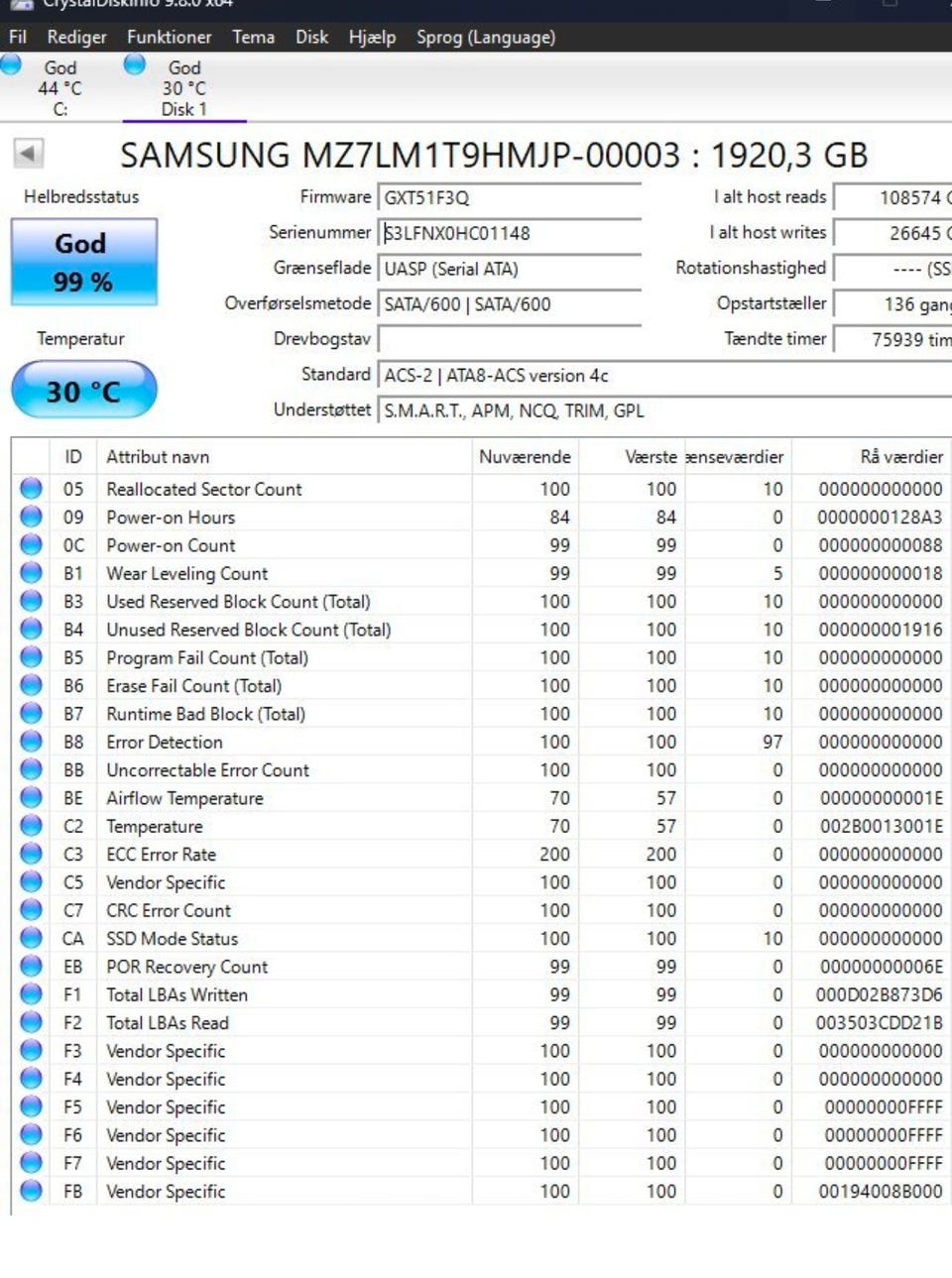Click the I alt host reads value

pos(892,197)
